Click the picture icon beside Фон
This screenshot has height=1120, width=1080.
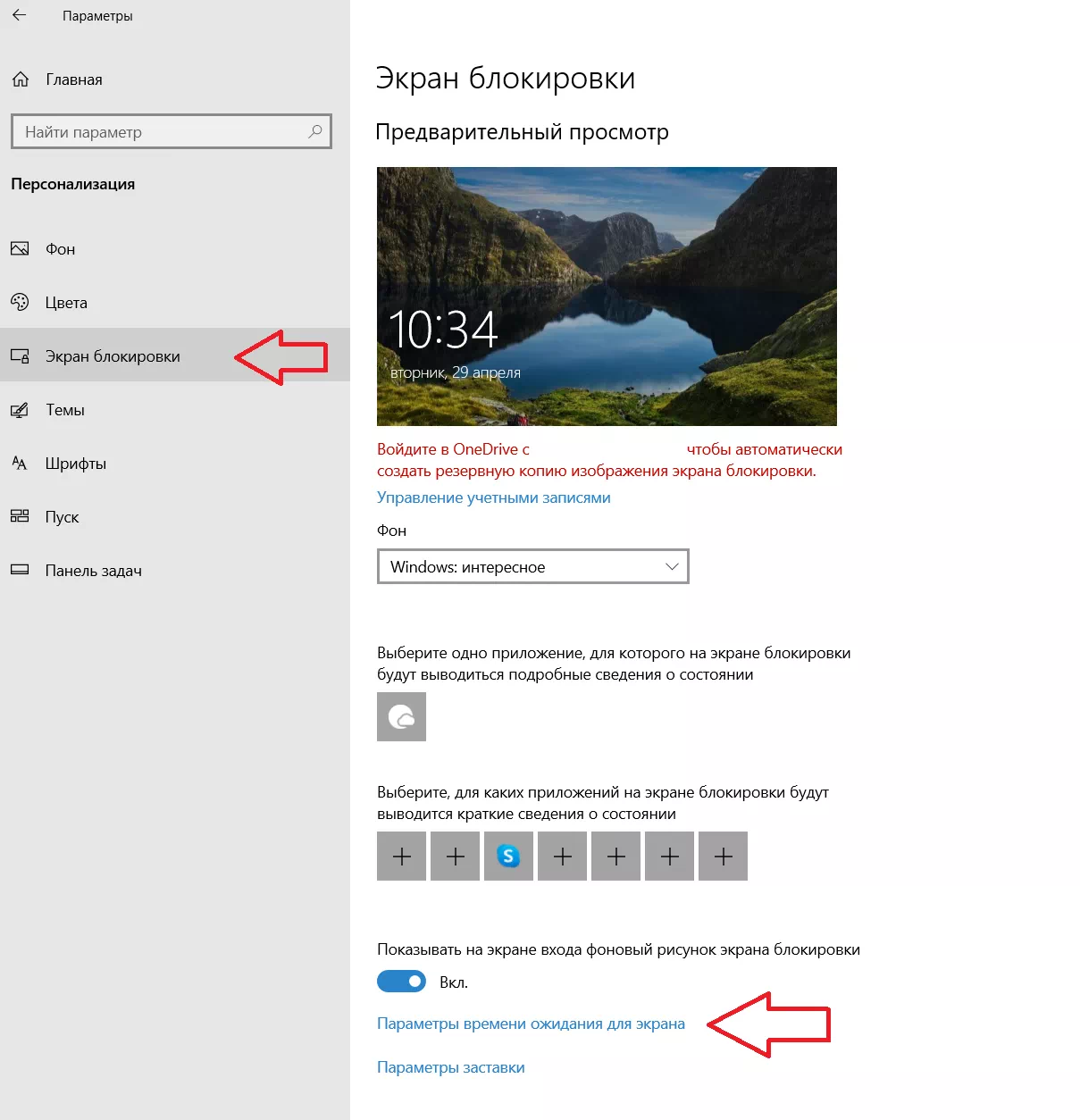tap(20, 249)
